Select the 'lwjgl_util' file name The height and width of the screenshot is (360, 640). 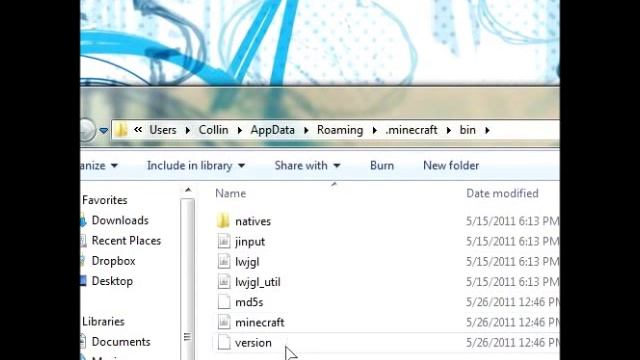[x=258, y=282]
